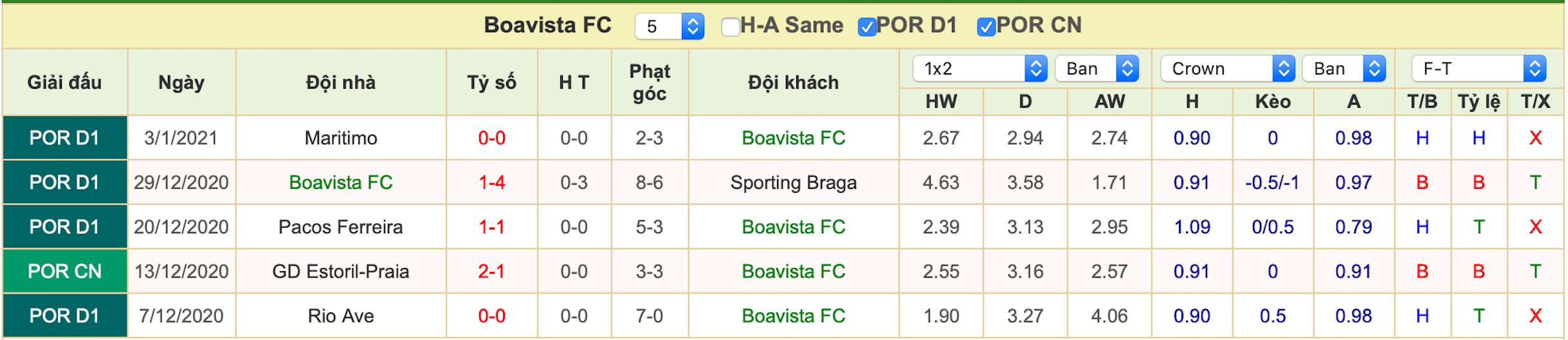Open the match count dropdown showing 5
The height and width of the screenshot is (340, 1568).
coord(669,26)
